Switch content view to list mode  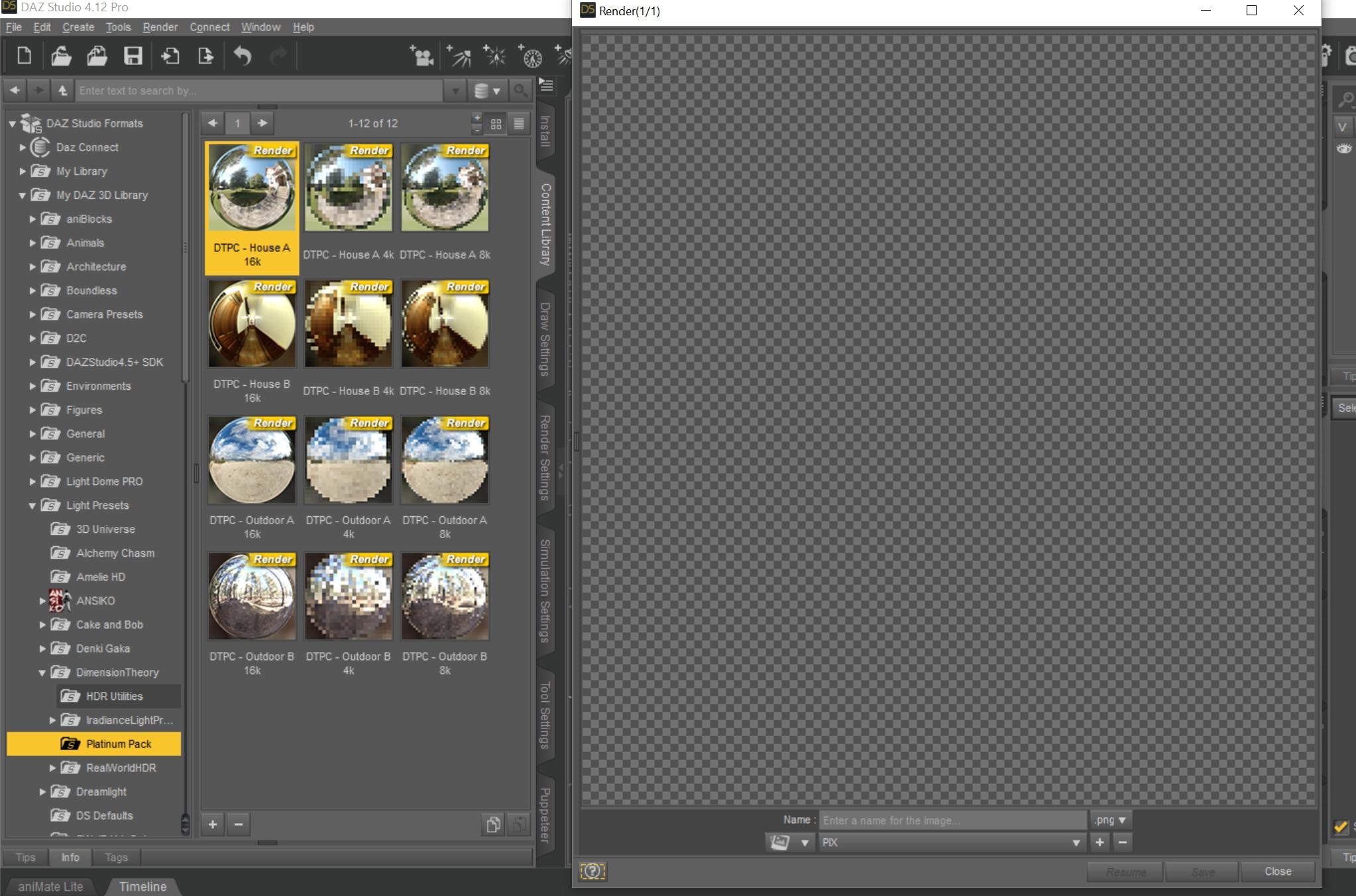(x=519, y=124)
